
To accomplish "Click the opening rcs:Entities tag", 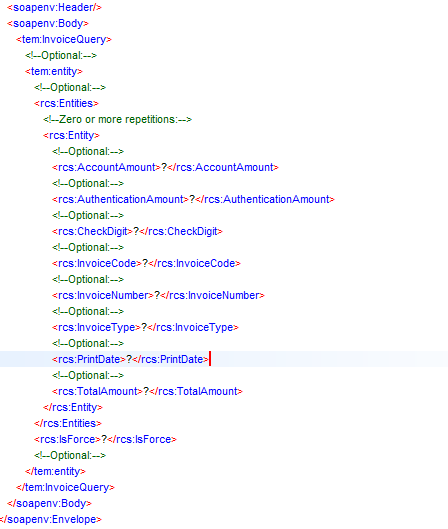I will [x=66, y=103].
